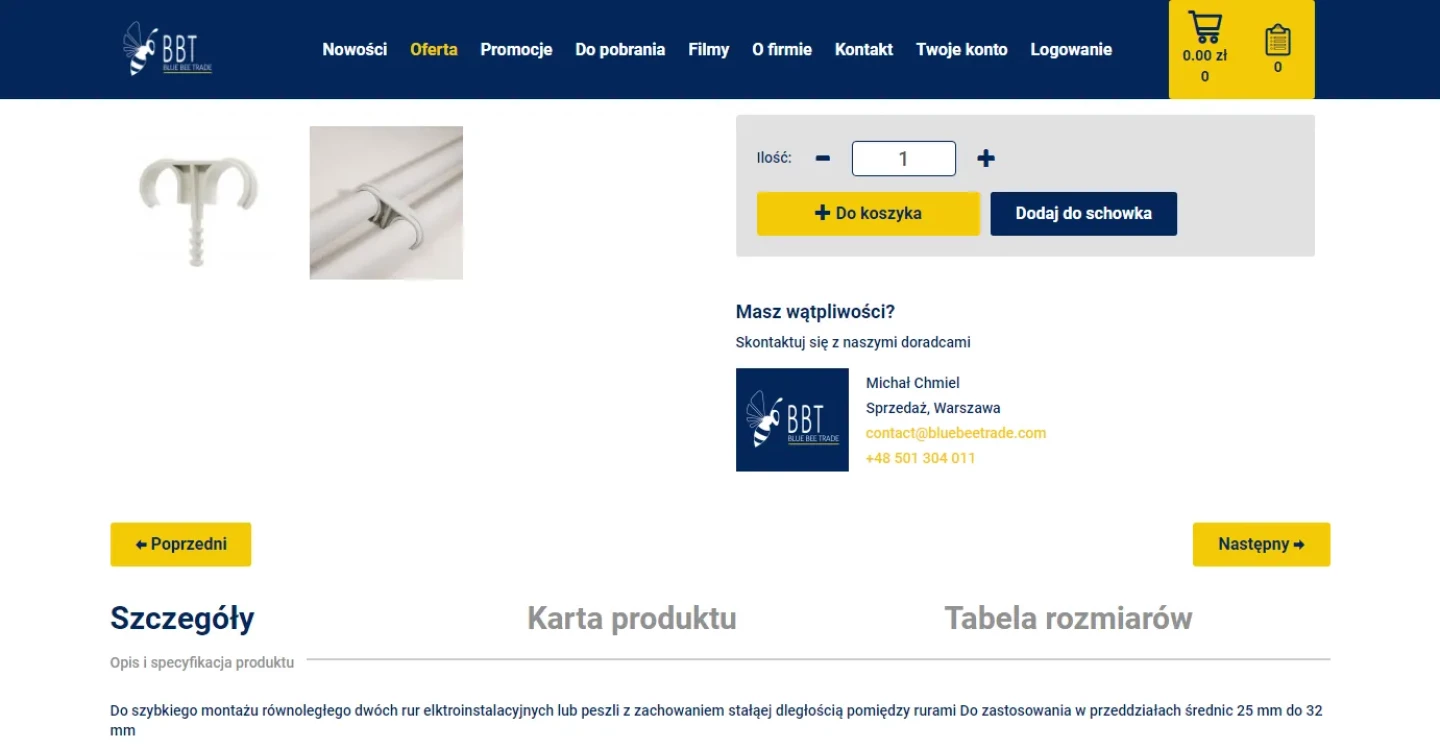Switch to Tabela rozmiarów tab

[1068, 618]
